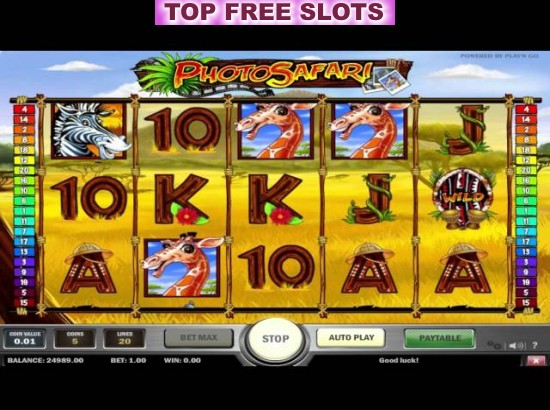
Task: Select payline 15 marker on right side
Action: click(526, 302)
